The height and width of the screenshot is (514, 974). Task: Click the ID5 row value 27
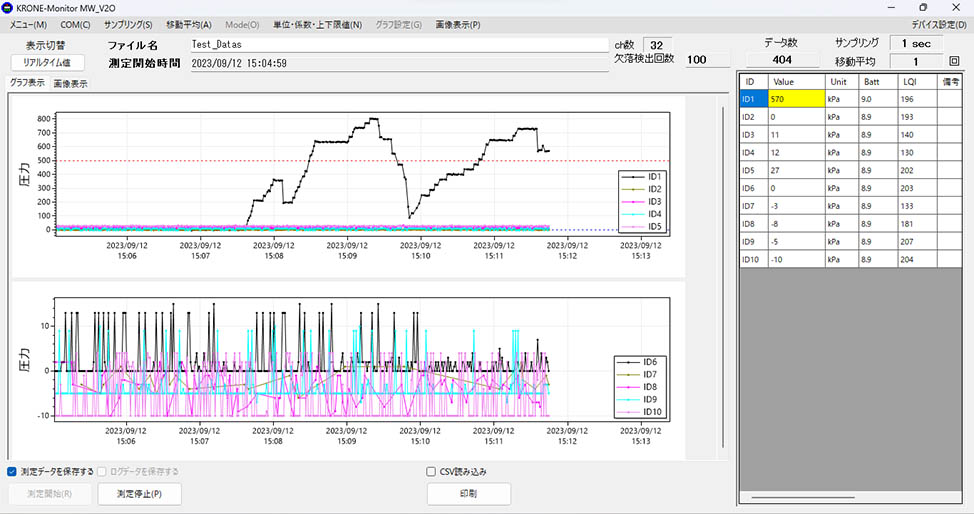(x=797, y=170)
